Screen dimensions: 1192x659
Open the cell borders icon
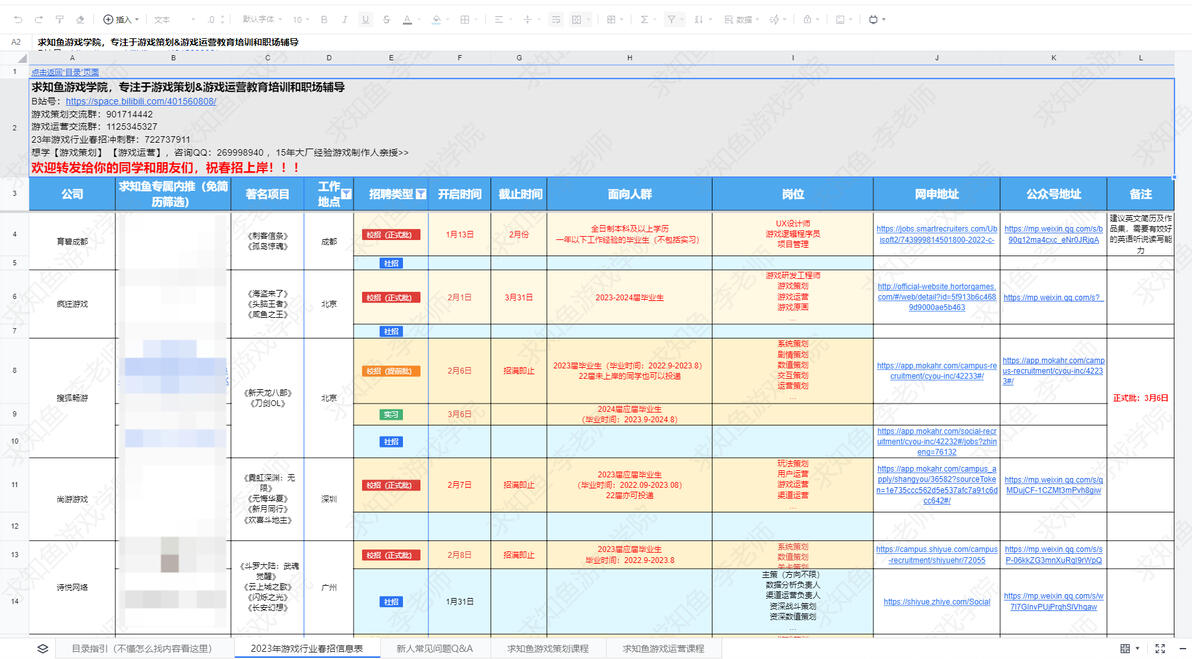[464, 20]
